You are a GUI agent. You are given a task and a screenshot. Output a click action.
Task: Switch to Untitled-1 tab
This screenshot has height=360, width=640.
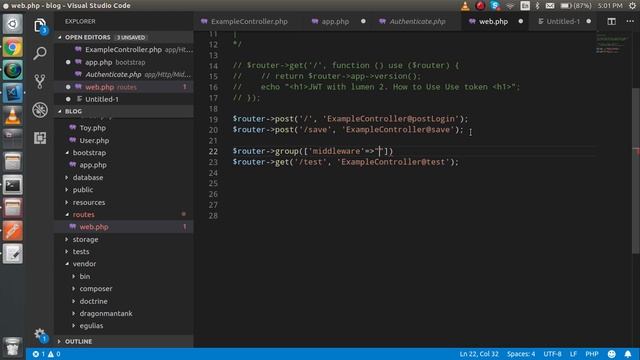563,21
